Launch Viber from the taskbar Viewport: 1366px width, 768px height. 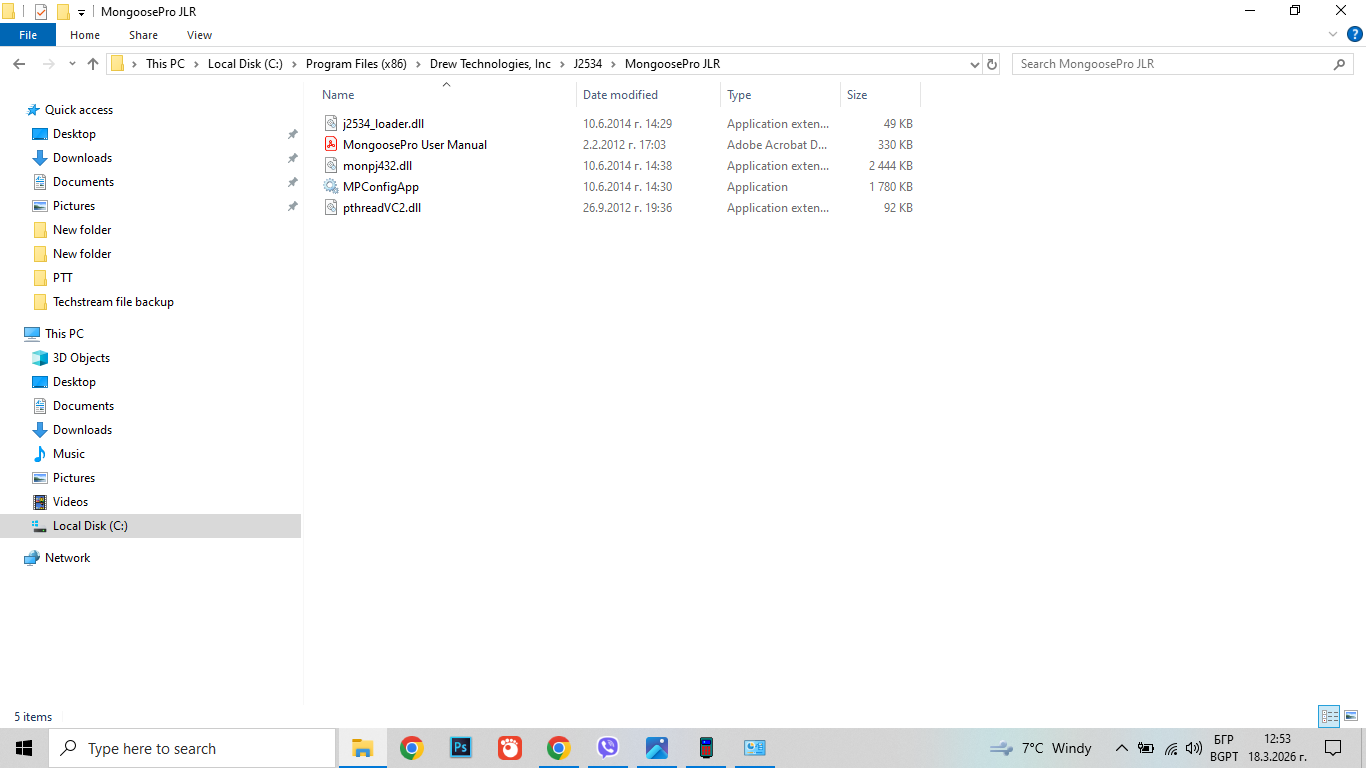point(607,748)
